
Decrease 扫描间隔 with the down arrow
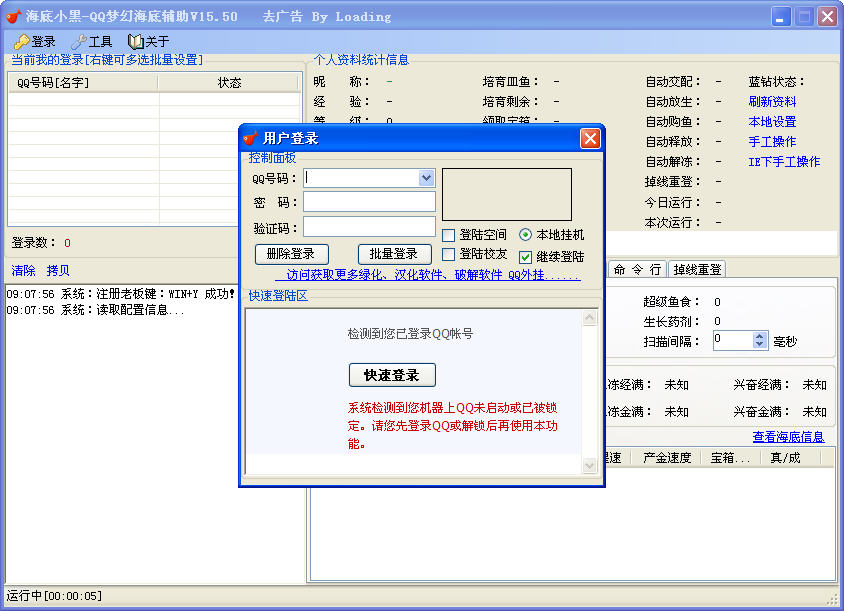[x=759, y=345]
